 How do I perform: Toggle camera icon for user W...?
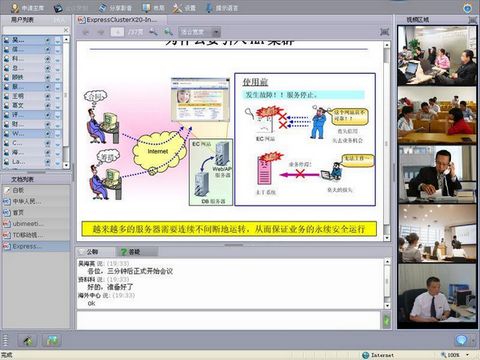click(48, 134)
